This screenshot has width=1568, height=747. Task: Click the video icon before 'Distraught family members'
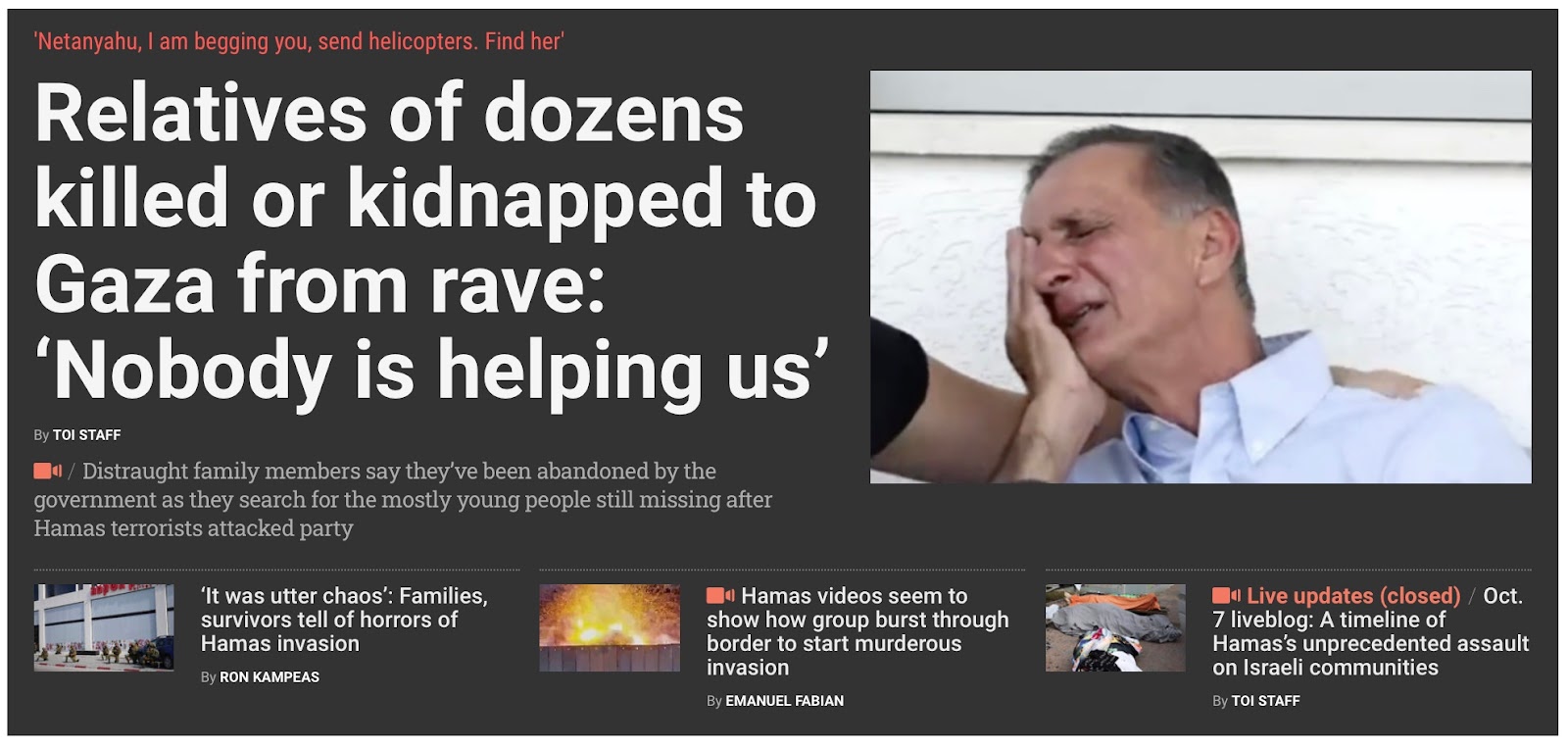click(48, 472)
